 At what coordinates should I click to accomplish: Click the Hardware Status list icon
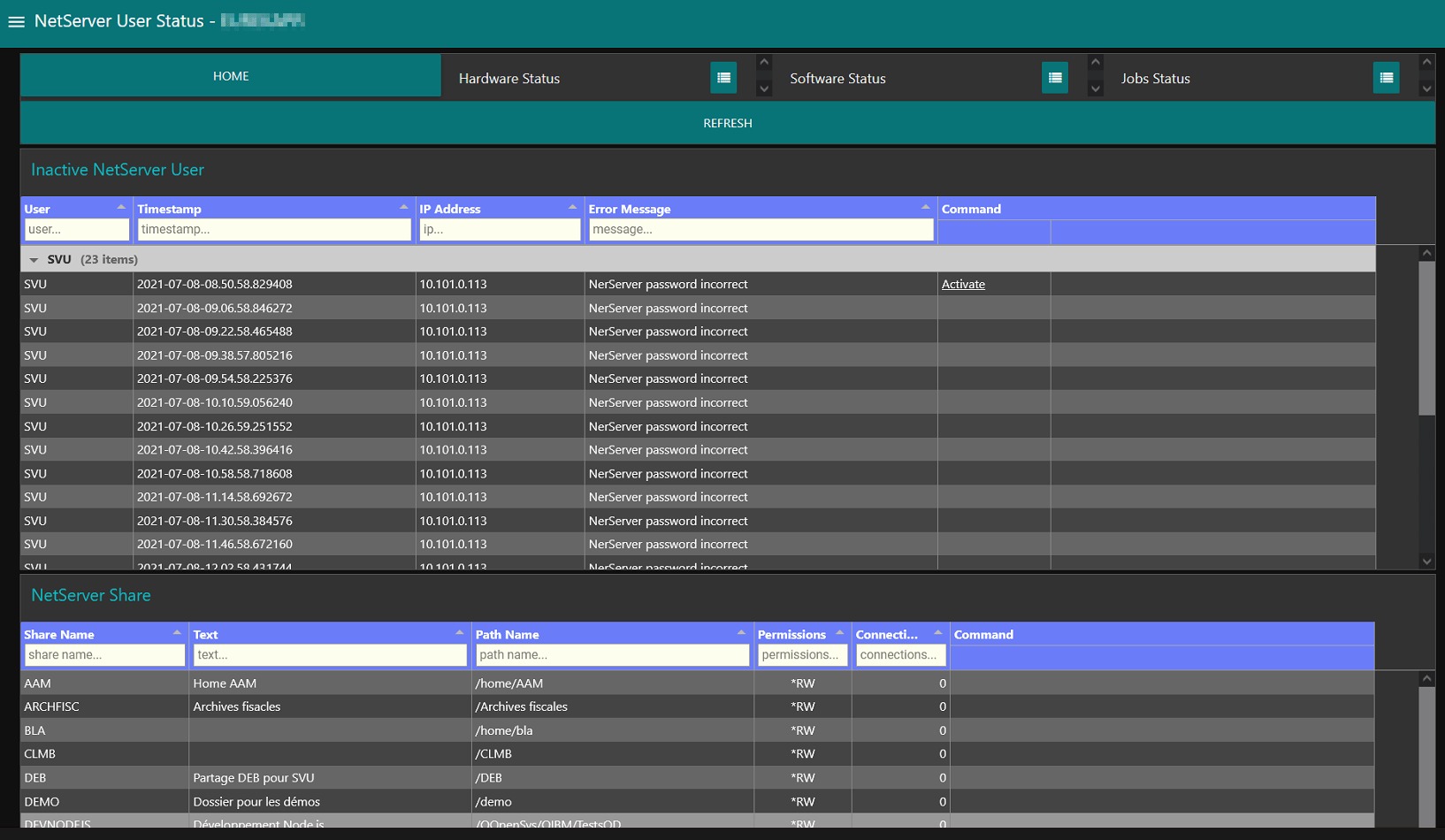pyautogui.click(x=723, y=78)
